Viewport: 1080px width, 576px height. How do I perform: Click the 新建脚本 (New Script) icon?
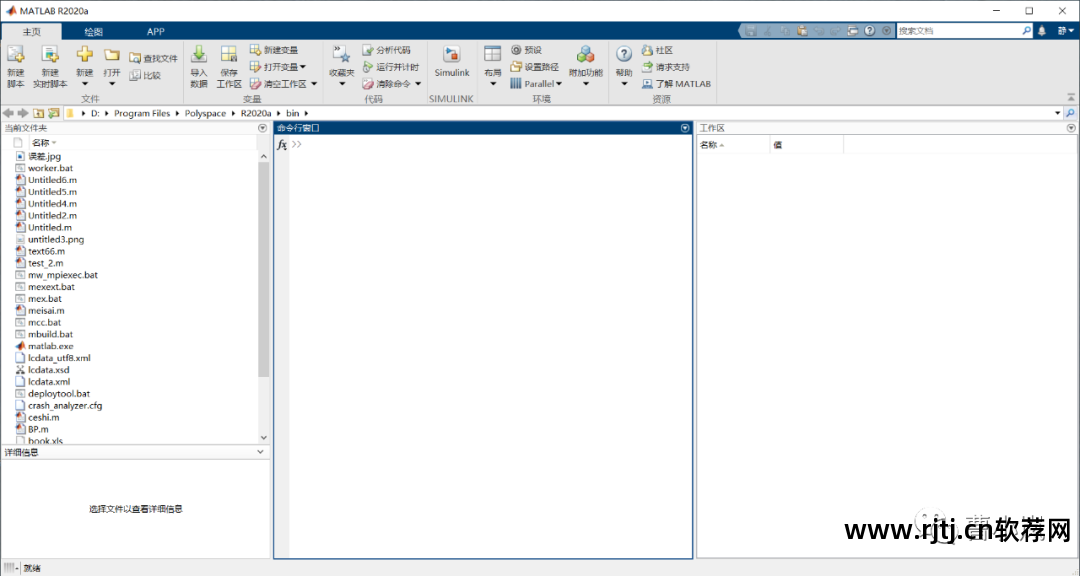point(15,55)
